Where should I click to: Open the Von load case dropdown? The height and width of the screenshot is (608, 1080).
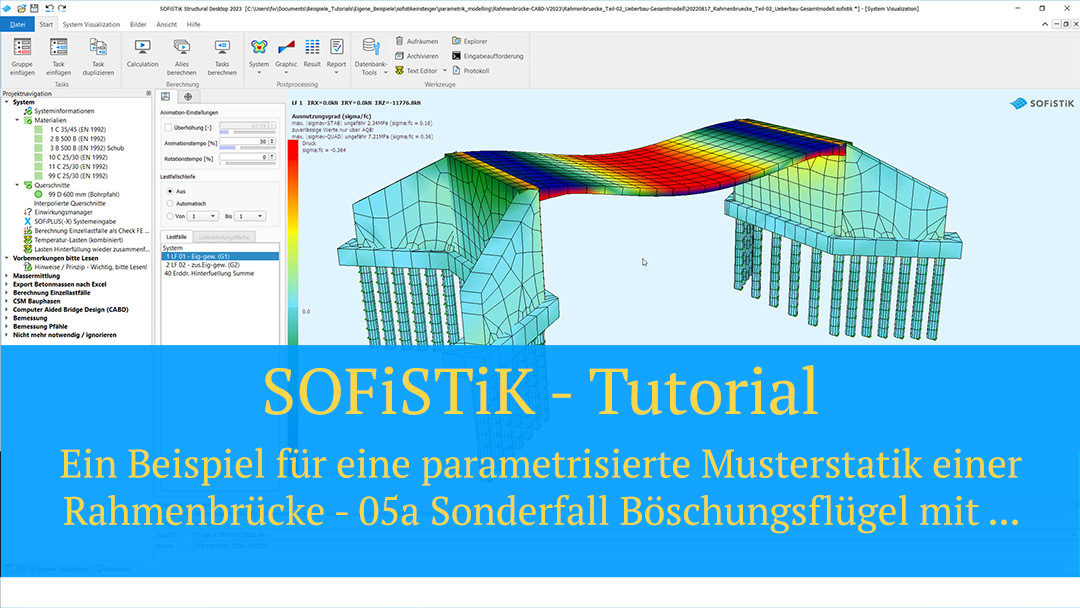point(204,215)
